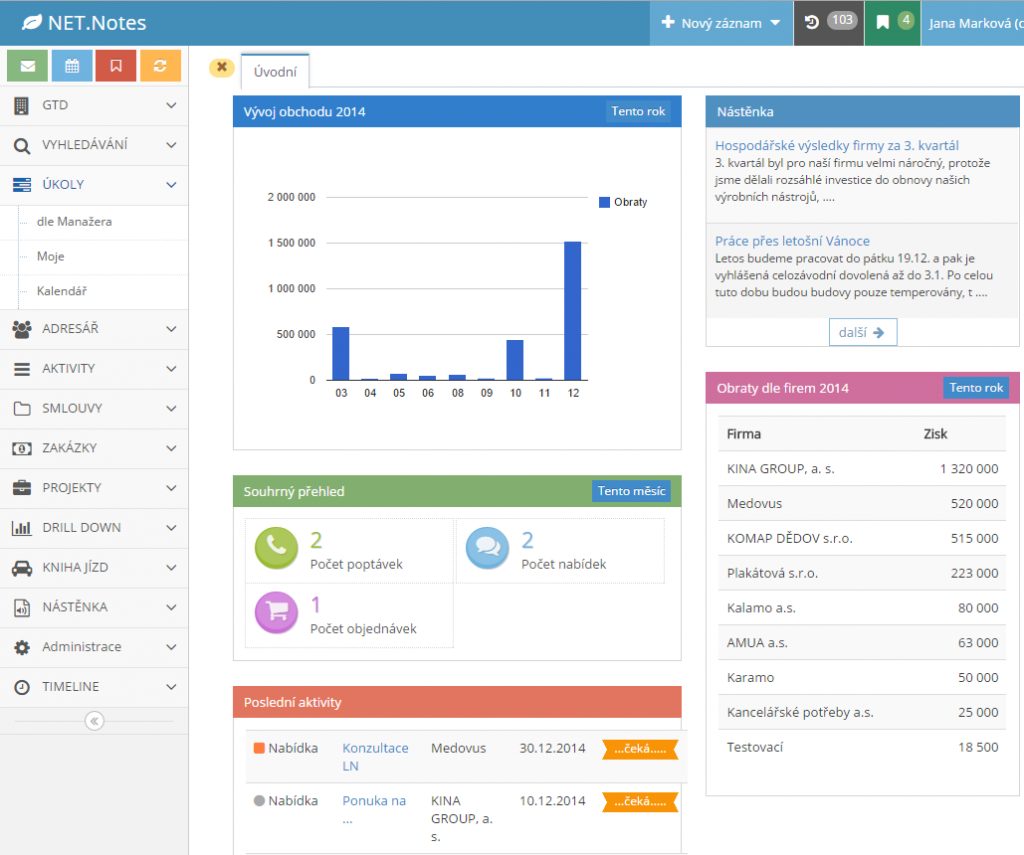Click the red bookmark quick button

tap(116, 66)
